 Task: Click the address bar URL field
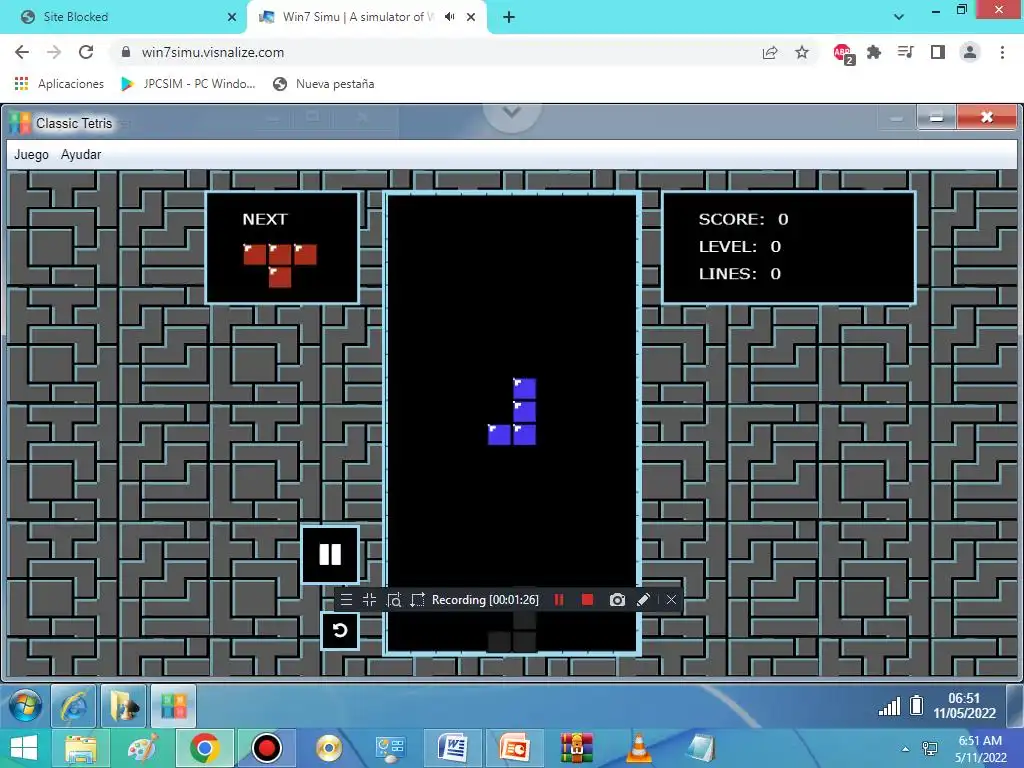pos(431,52)
